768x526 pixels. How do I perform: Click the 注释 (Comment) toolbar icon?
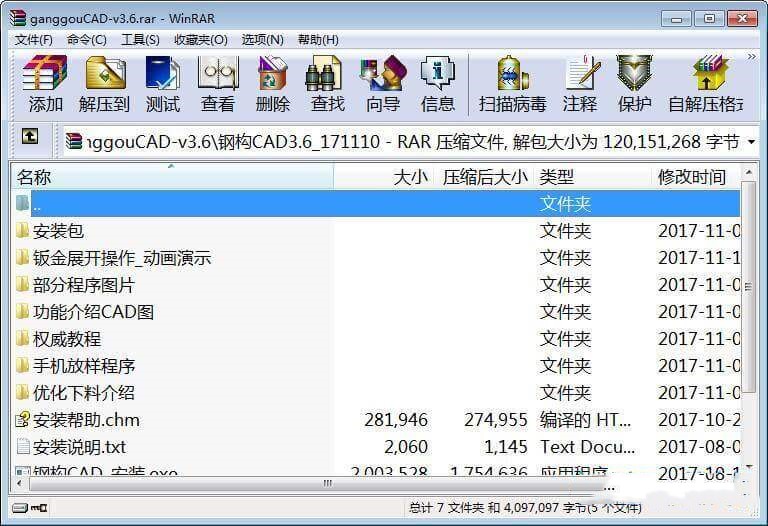(582, 73)
